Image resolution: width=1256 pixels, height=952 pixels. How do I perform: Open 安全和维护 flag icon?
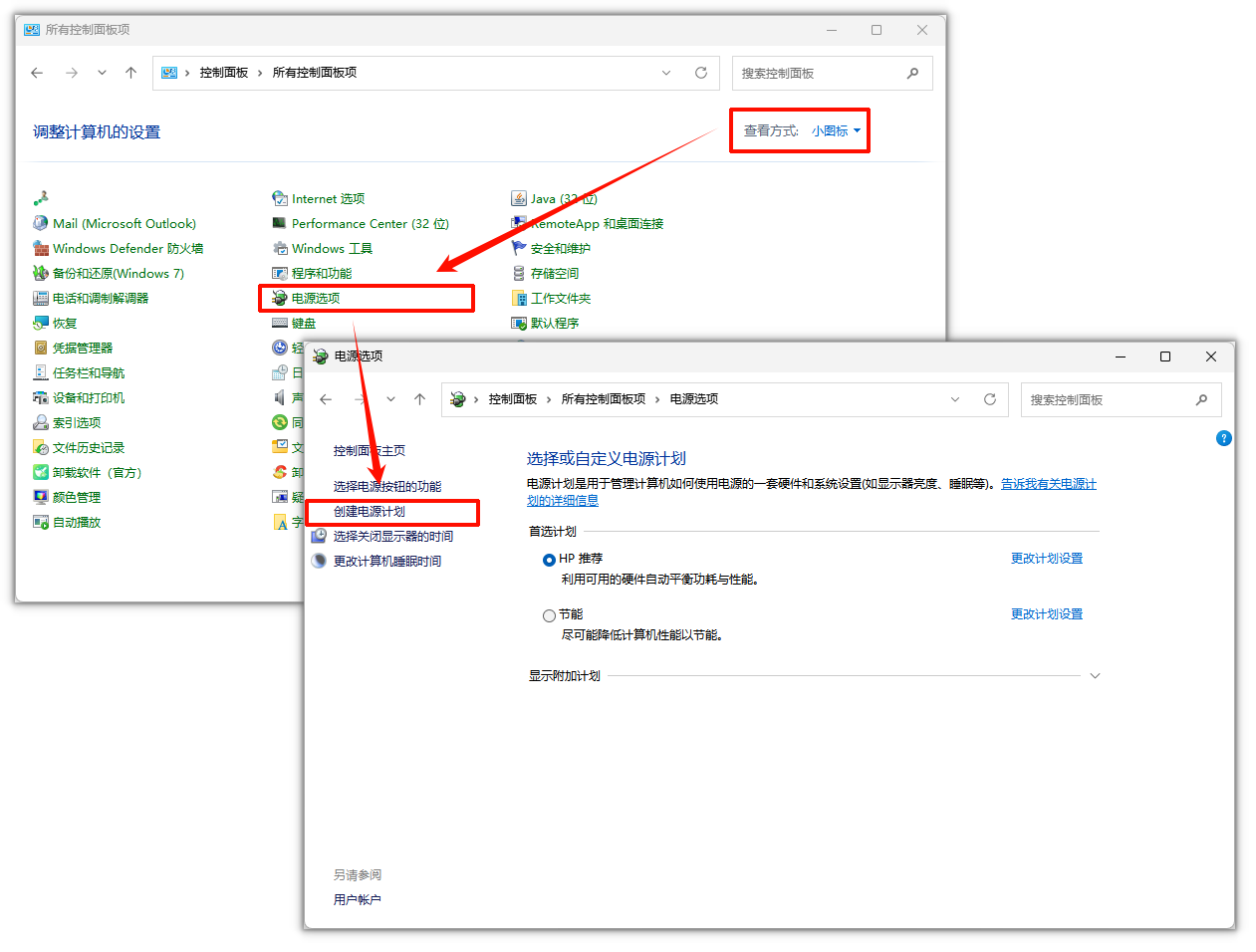[519, 249]
